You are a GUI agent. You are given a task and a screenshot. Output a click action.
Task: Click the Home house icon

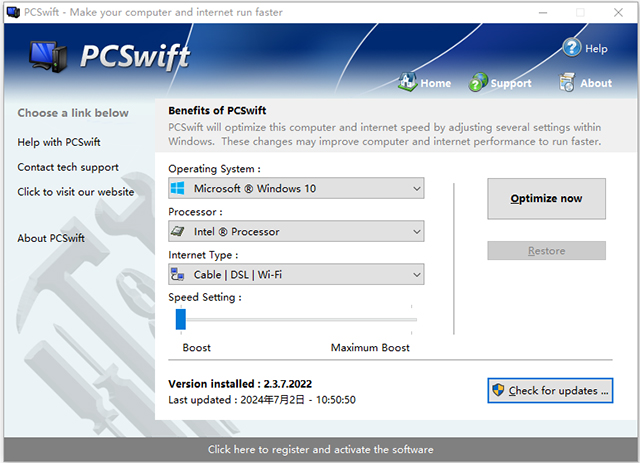point(407,82)
